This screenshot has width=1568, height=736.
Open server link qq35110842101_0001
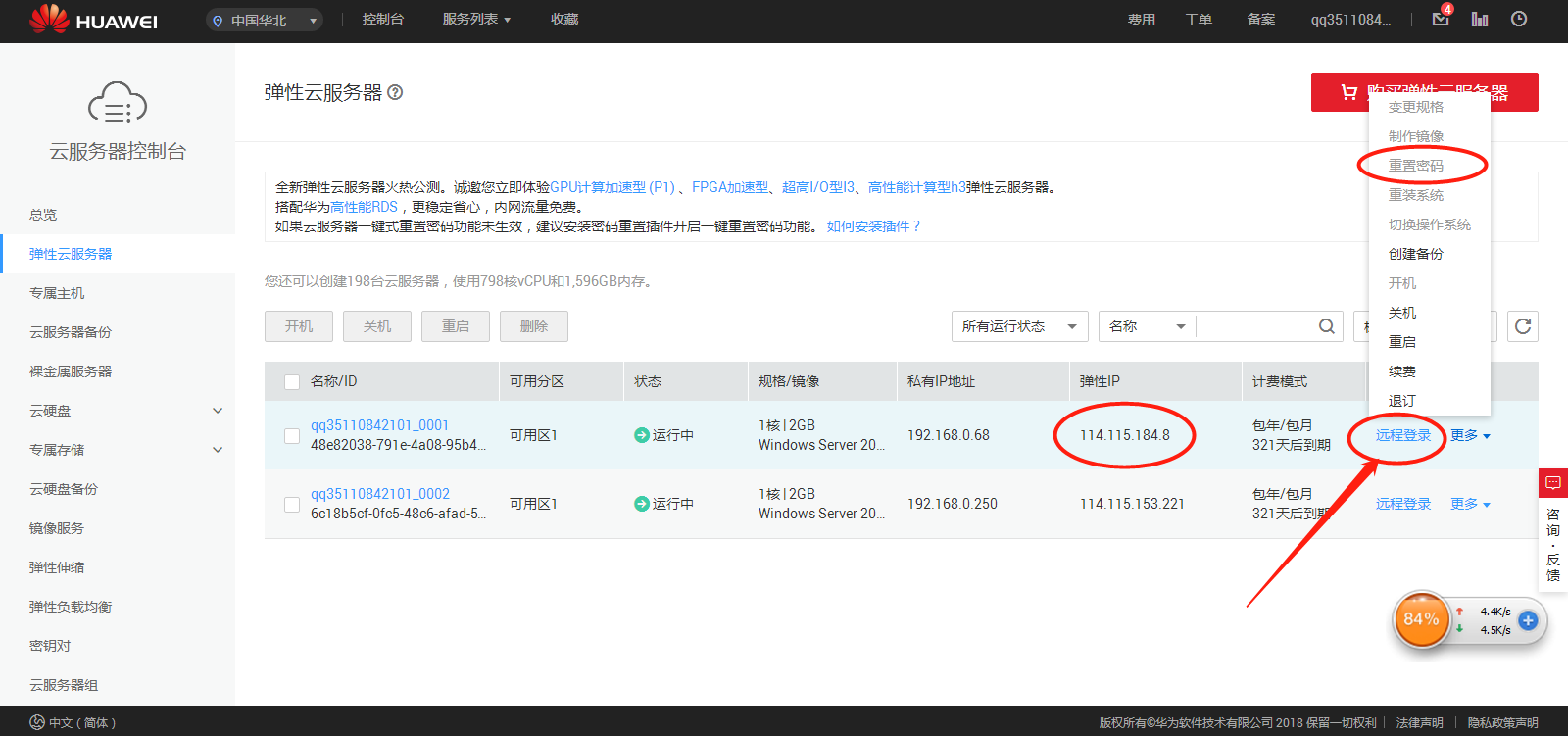379,425
